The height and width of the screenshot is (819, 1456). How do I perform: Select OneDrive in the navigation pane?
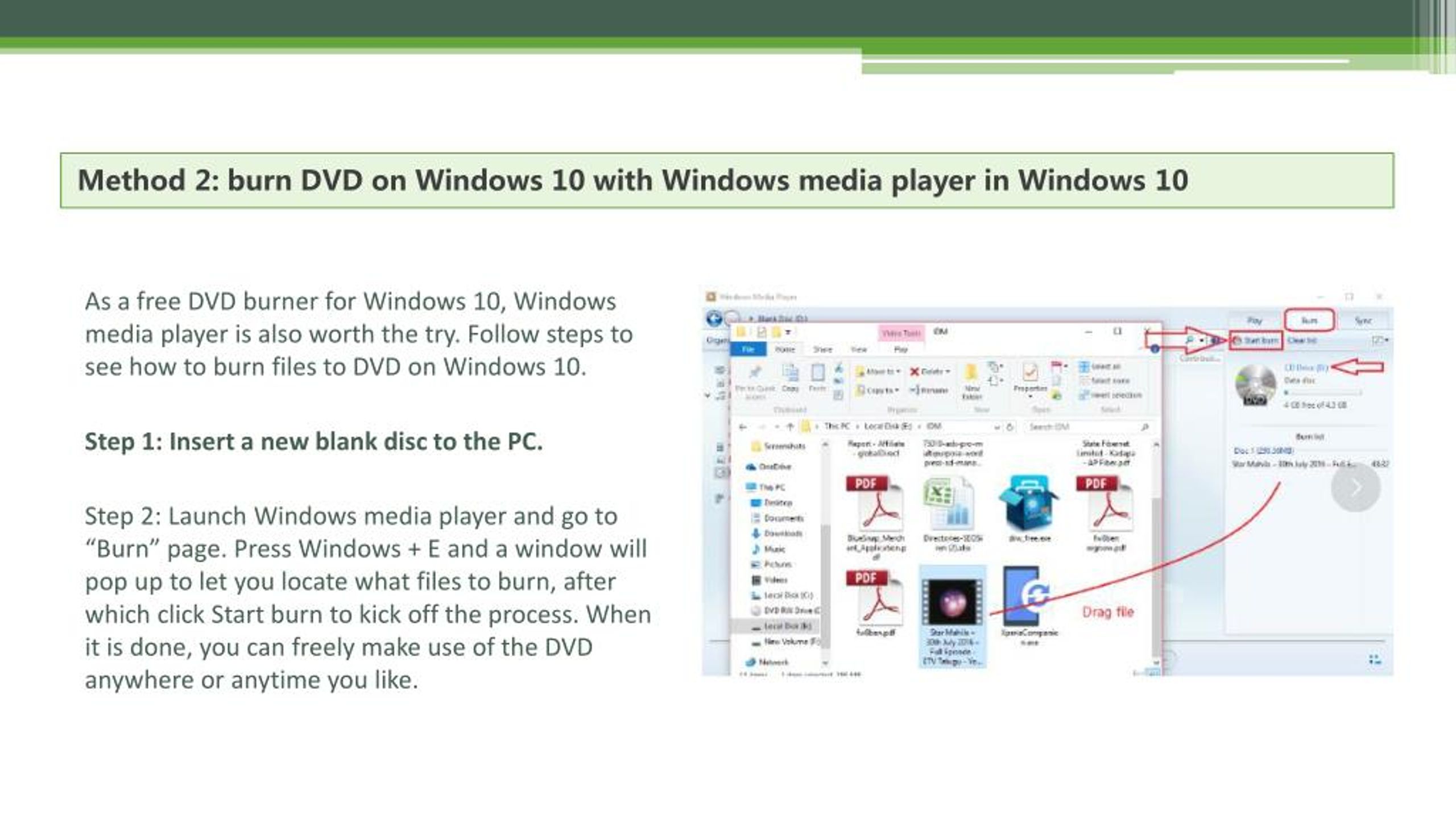pos(768,467)
